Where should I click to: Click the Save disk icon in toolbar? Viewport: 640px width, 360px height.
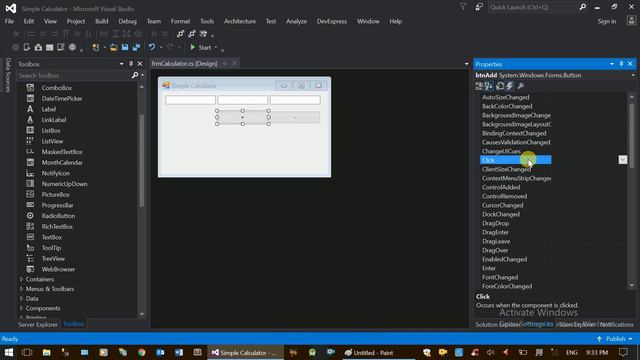125,47
